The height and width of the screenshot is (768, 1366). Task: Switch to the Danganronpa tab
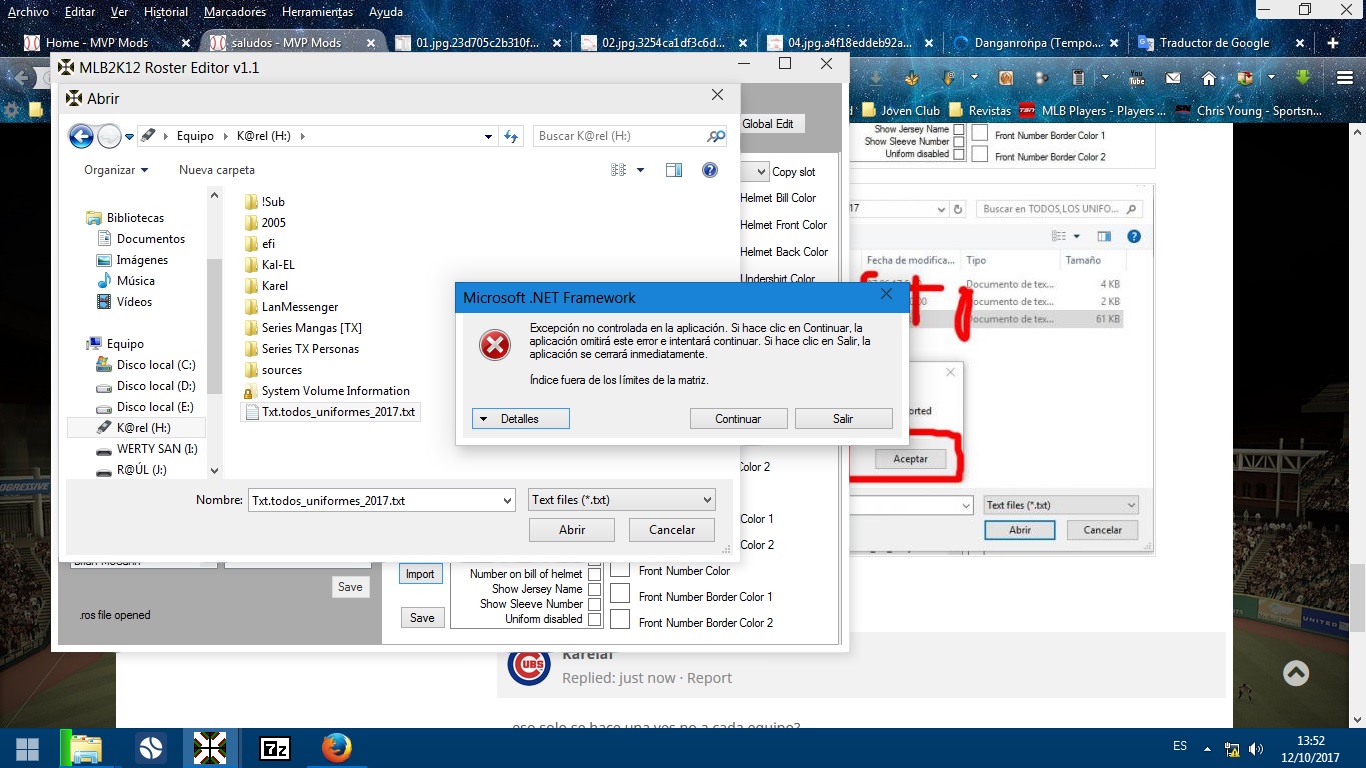1035,43
